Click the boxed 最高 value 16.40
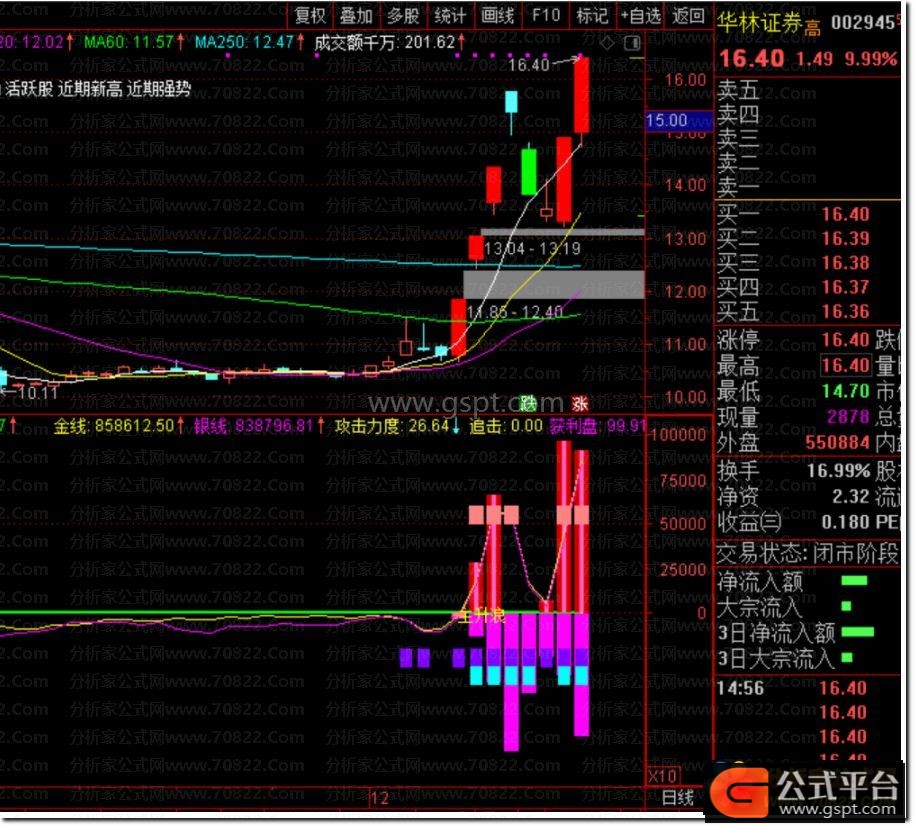The image size is (915, 826). pyautogui.click(x=845, y=365)
